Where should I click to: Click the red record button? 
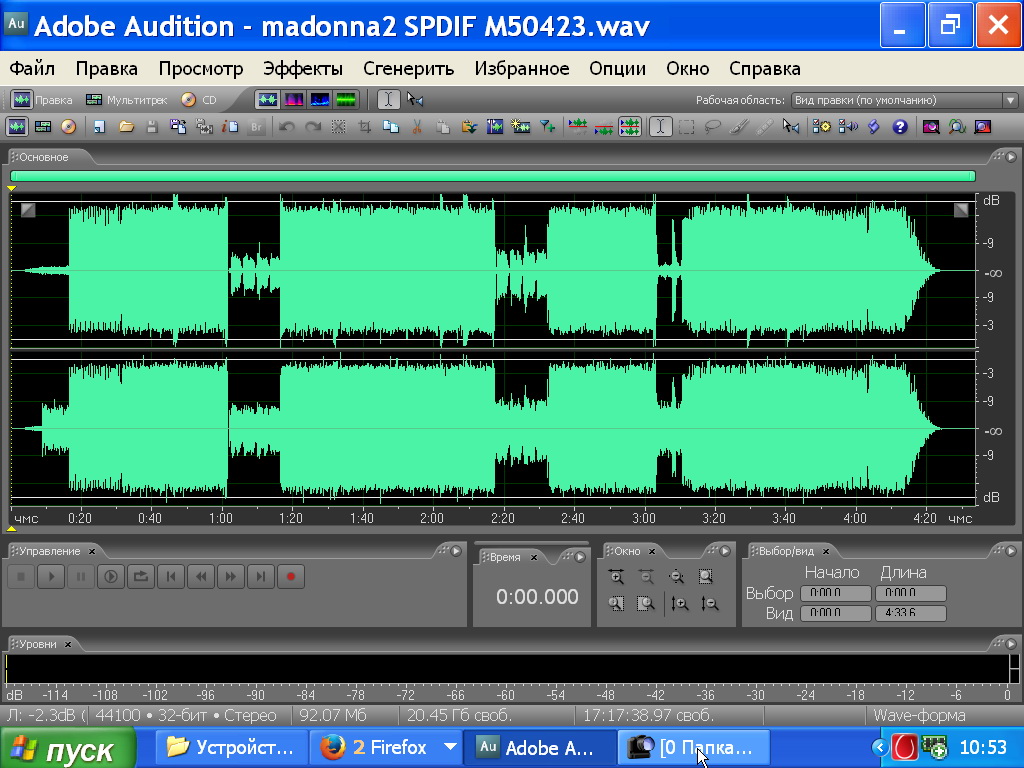click(291, 577)
